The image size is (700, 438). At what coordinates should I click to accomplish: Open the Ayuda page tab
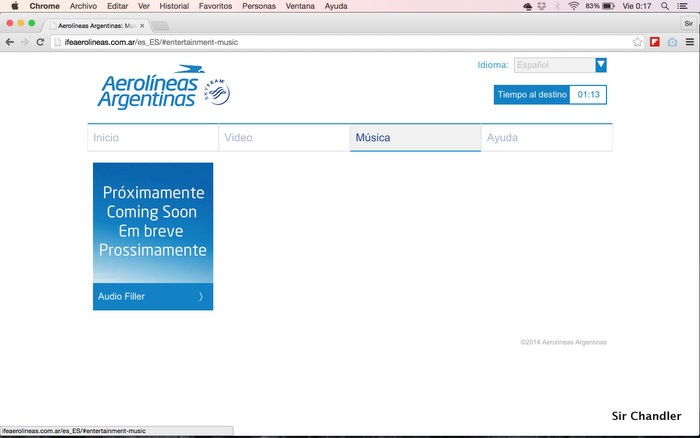pos(546,138)
